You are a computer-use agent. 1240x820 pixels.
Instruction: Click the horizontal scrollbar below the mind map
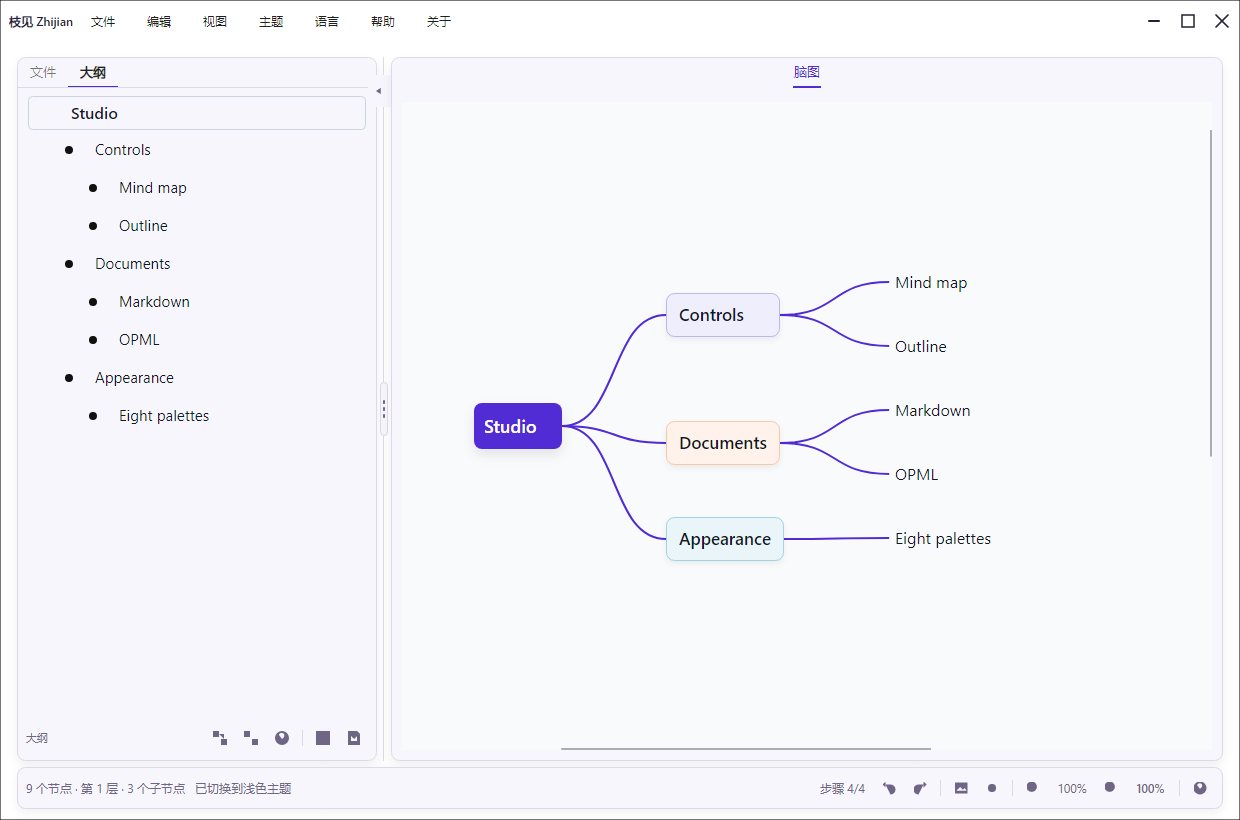point(746,748)
